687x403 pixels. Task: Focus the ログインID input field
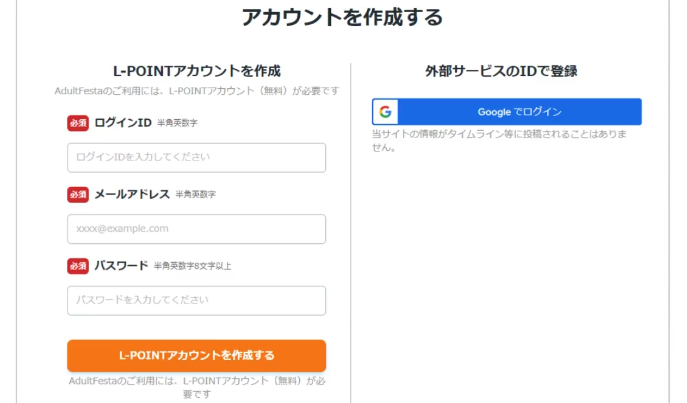(x=196, y=157)
